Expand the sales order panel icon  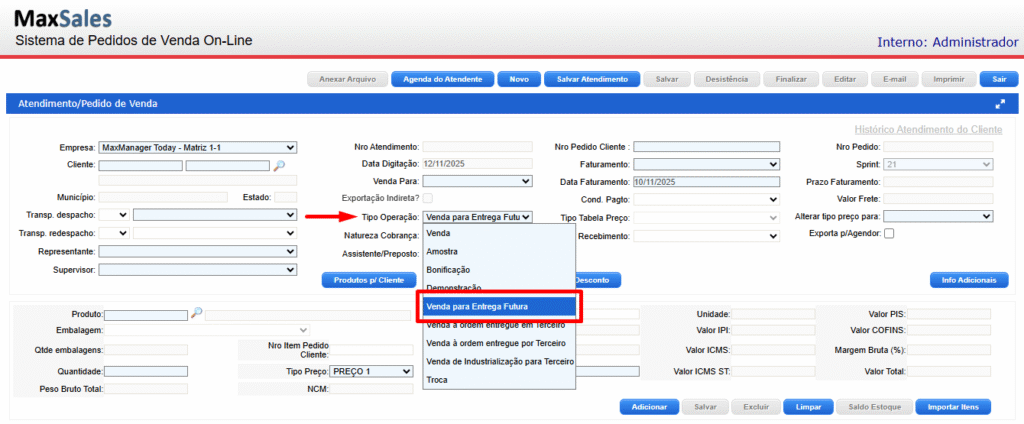coord(999,104)
